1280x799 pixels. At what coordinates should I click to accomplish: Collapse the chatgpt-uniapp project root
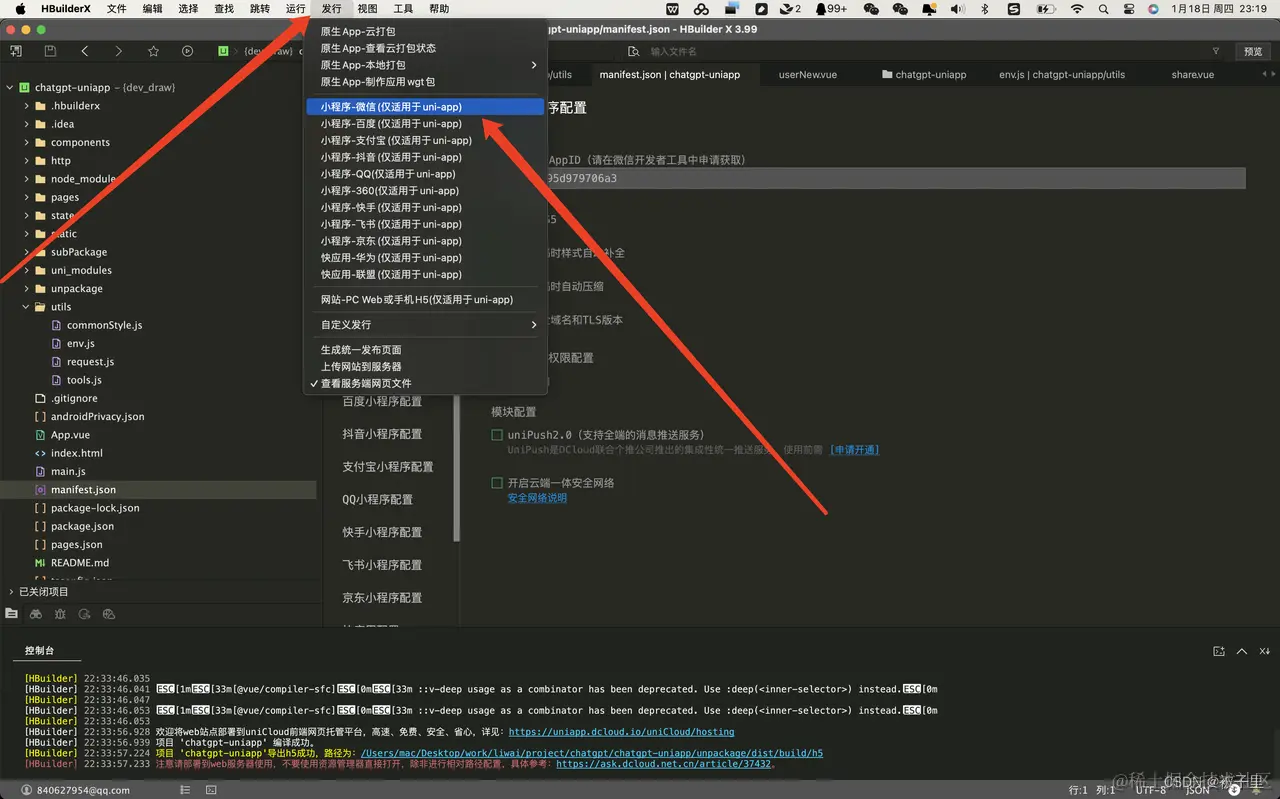coord(10,87)
